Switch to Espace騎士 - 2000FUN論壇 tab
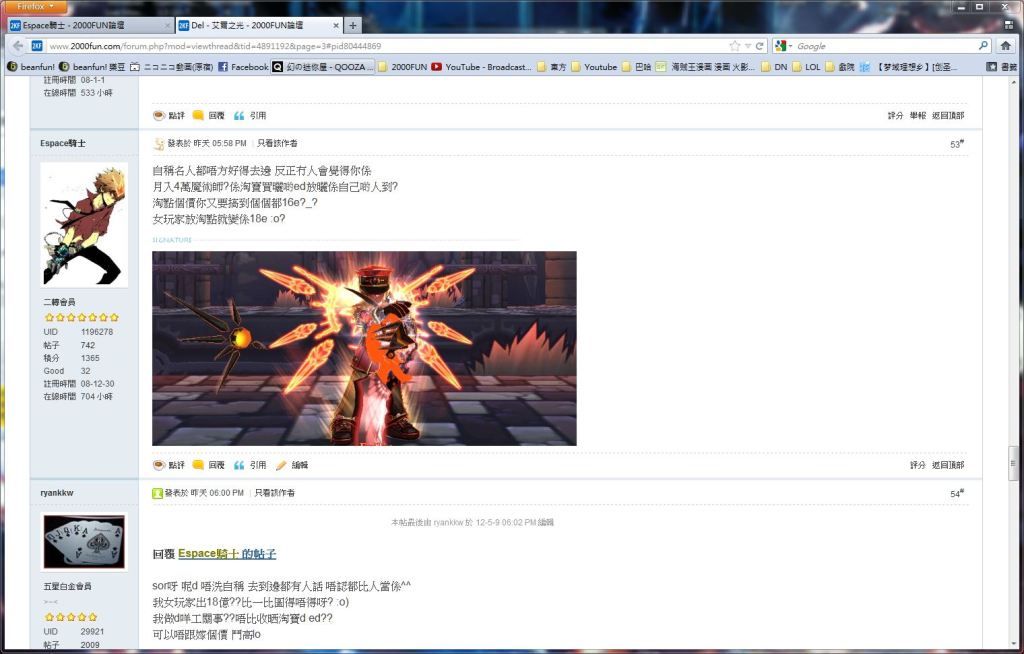Viewport: 1024px width, 654px height. click(x=88, y=25)
